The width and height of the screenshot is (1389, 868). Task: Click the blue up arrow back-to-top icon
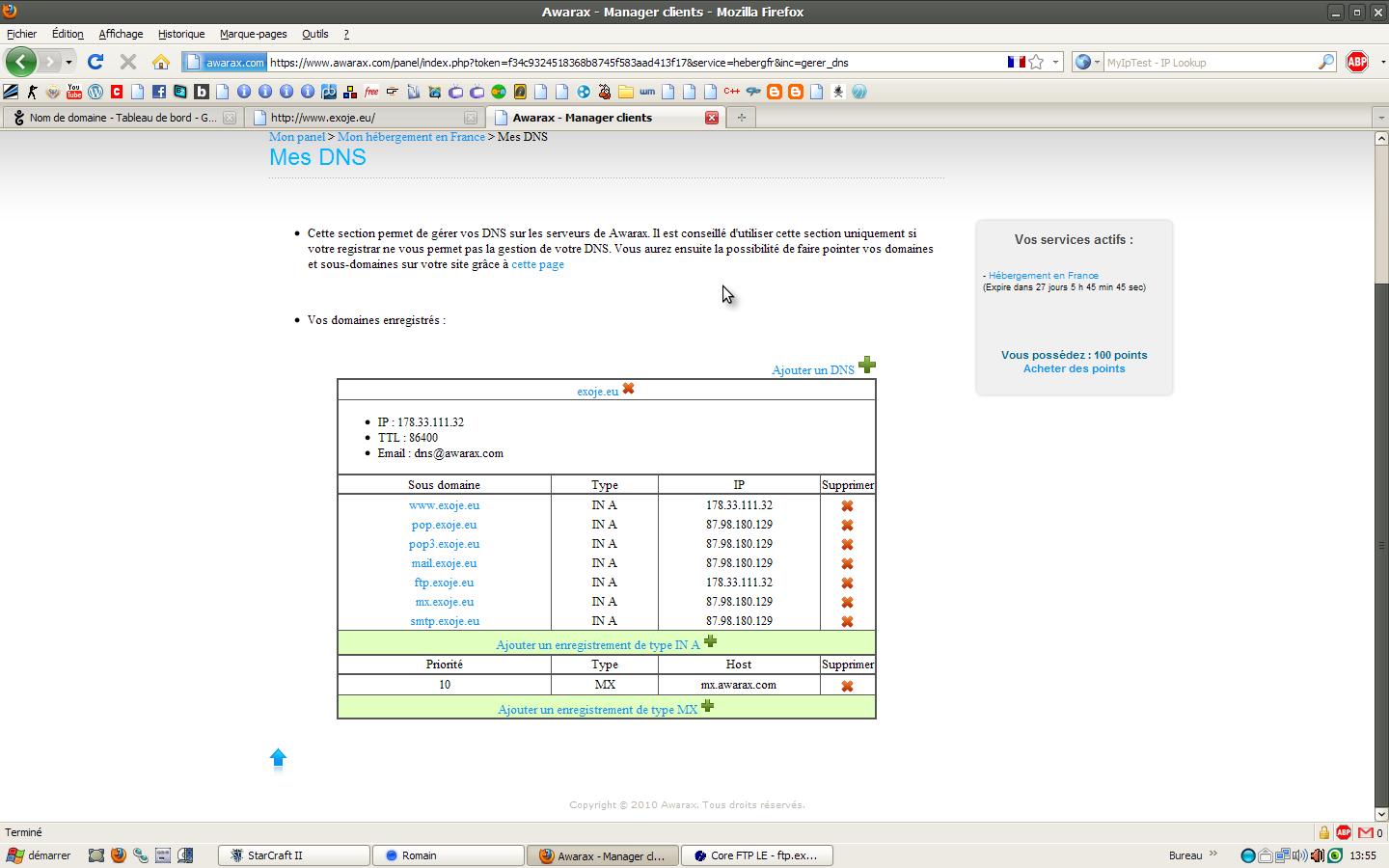(278, 758)
